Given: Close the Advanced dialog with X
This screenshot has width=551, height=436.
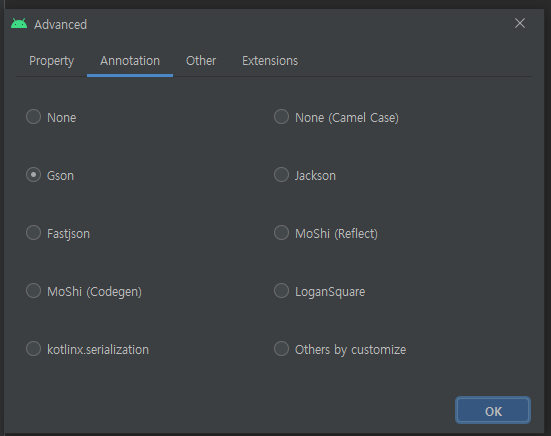Looking at the screenshot, I should click(x=520, y=24).
